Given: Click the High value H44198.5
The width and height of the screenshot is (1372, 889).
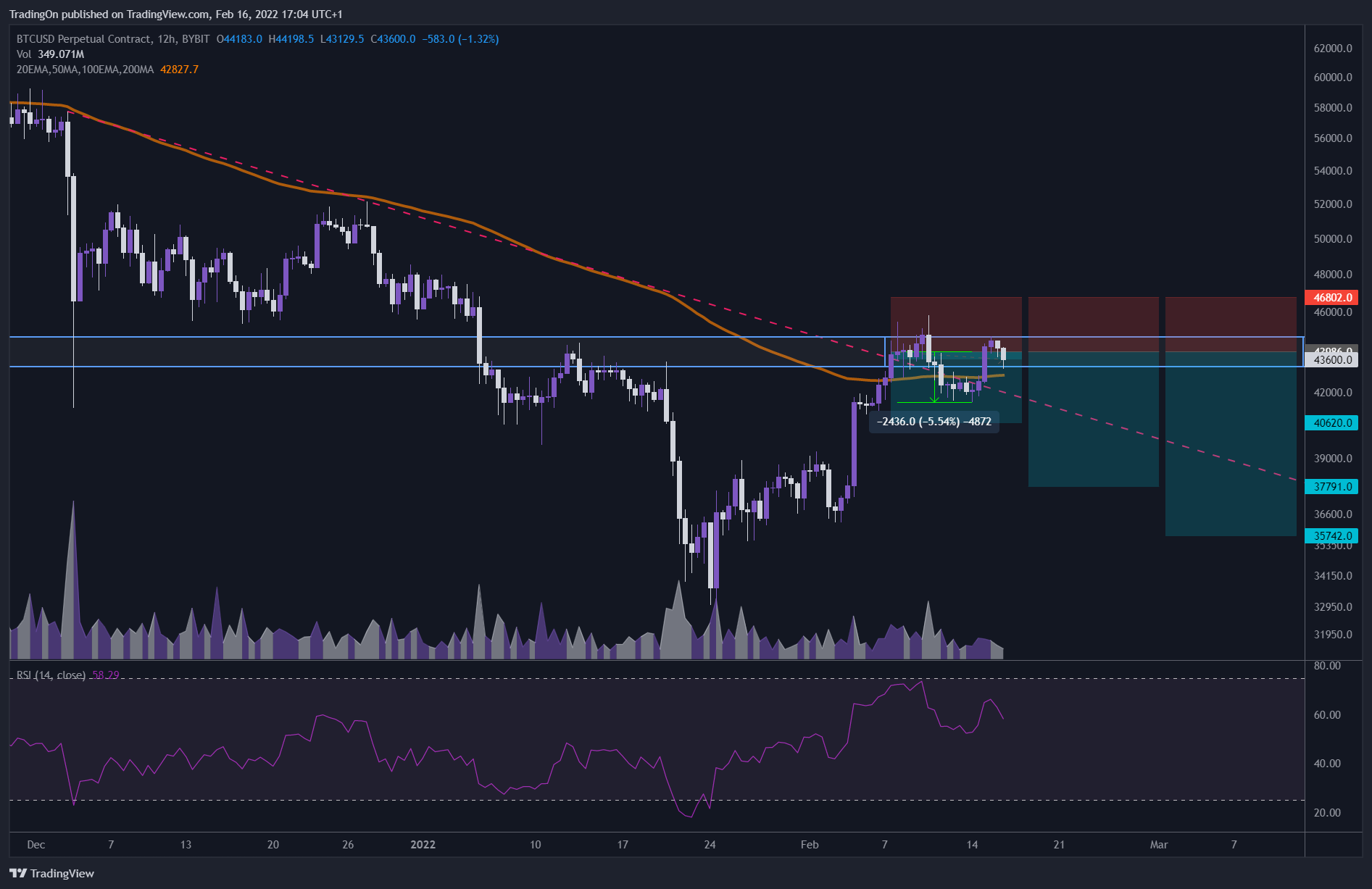Looking at the screenshot, I should point(291,39).
